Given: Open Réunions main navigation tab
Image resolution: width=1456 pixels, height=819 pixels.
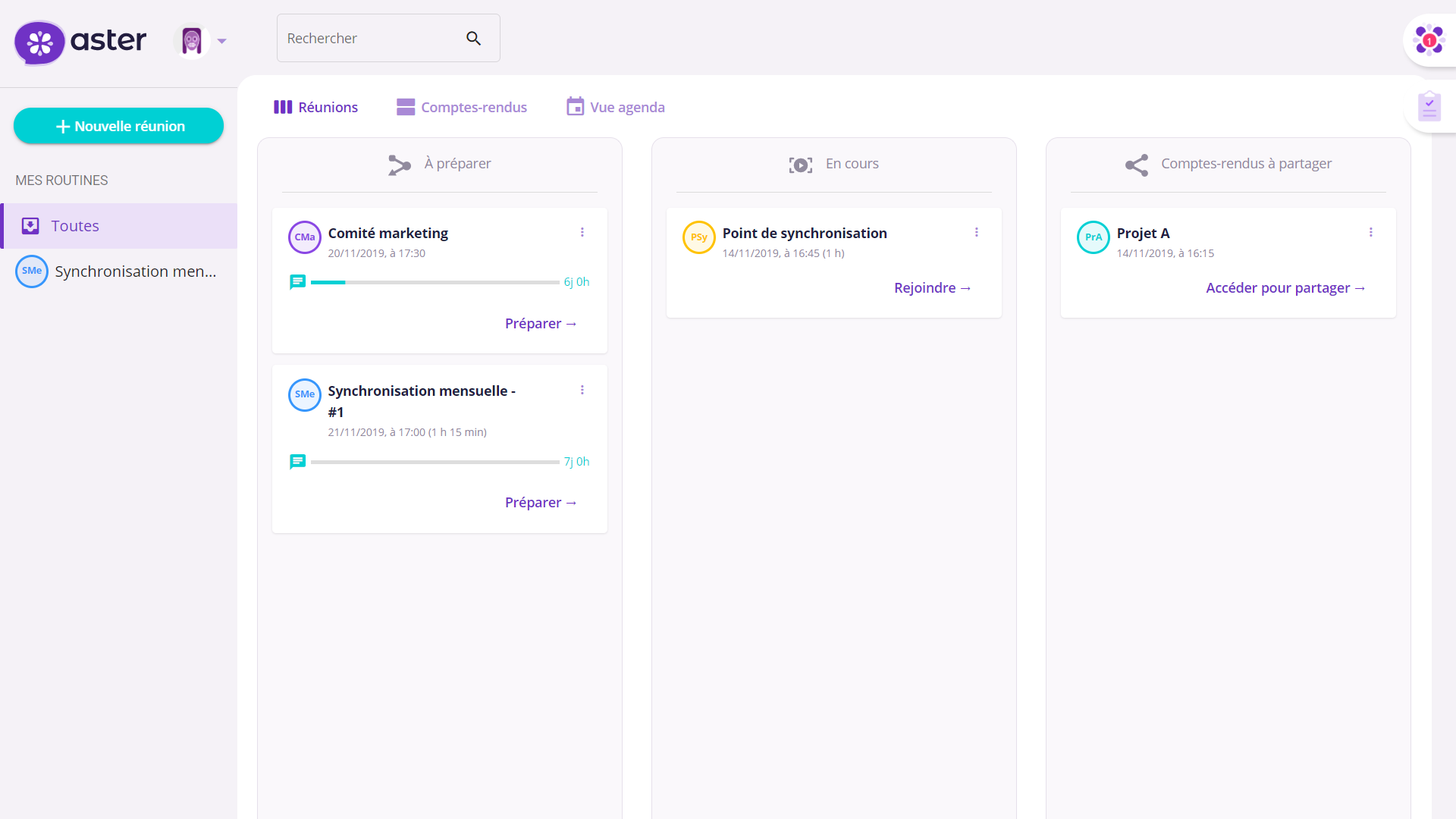Looking at the screenshot, I should 315,107.
